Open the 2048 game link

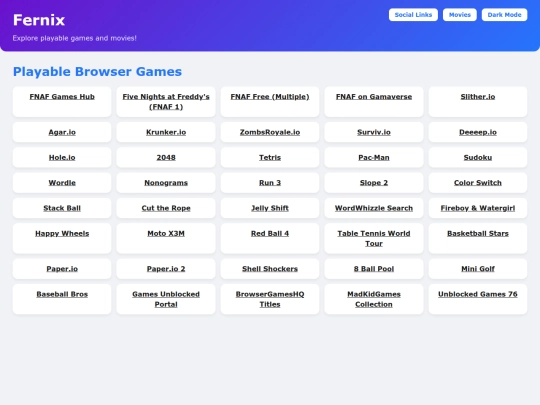(x=166, y=157)
